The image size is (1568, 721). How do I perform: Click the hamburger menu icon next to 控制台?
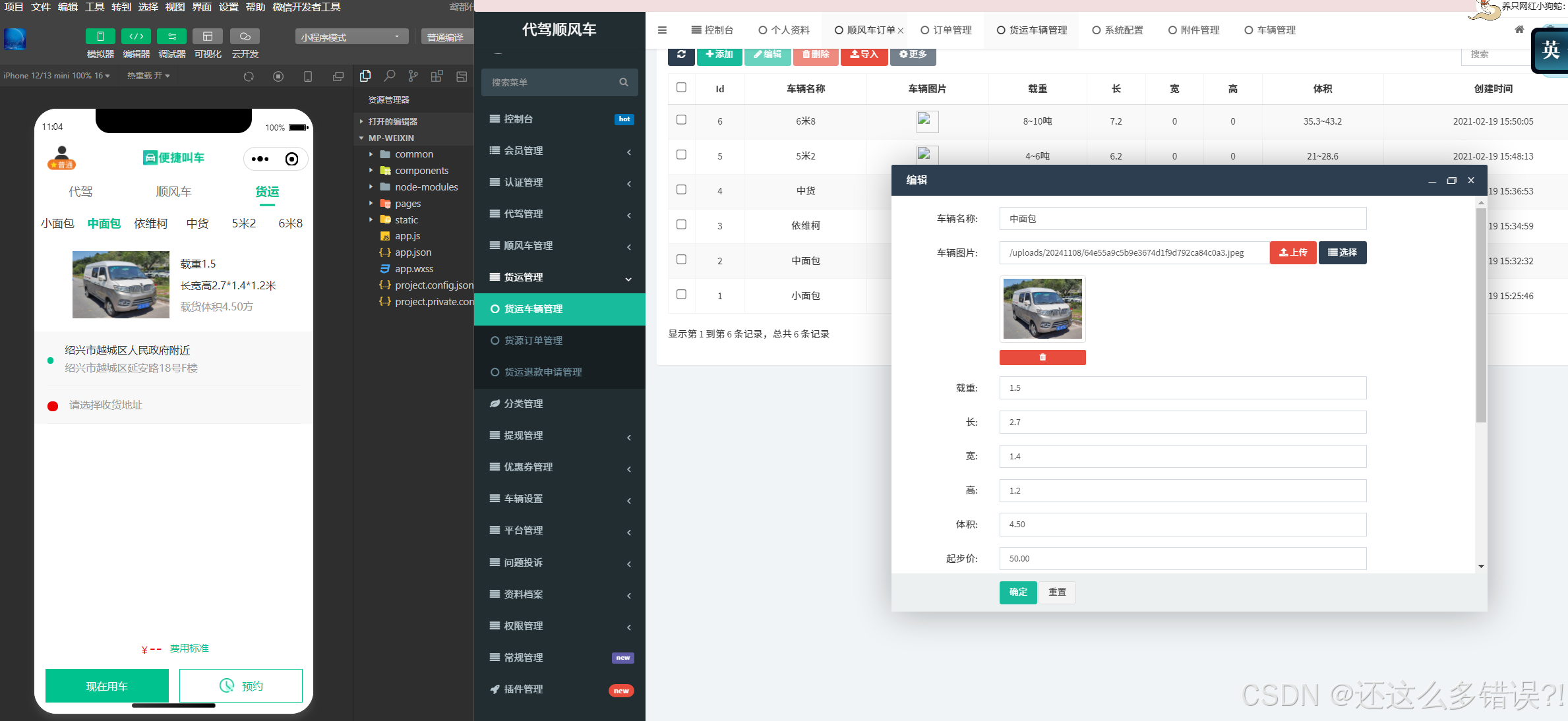tap(662, 30)
